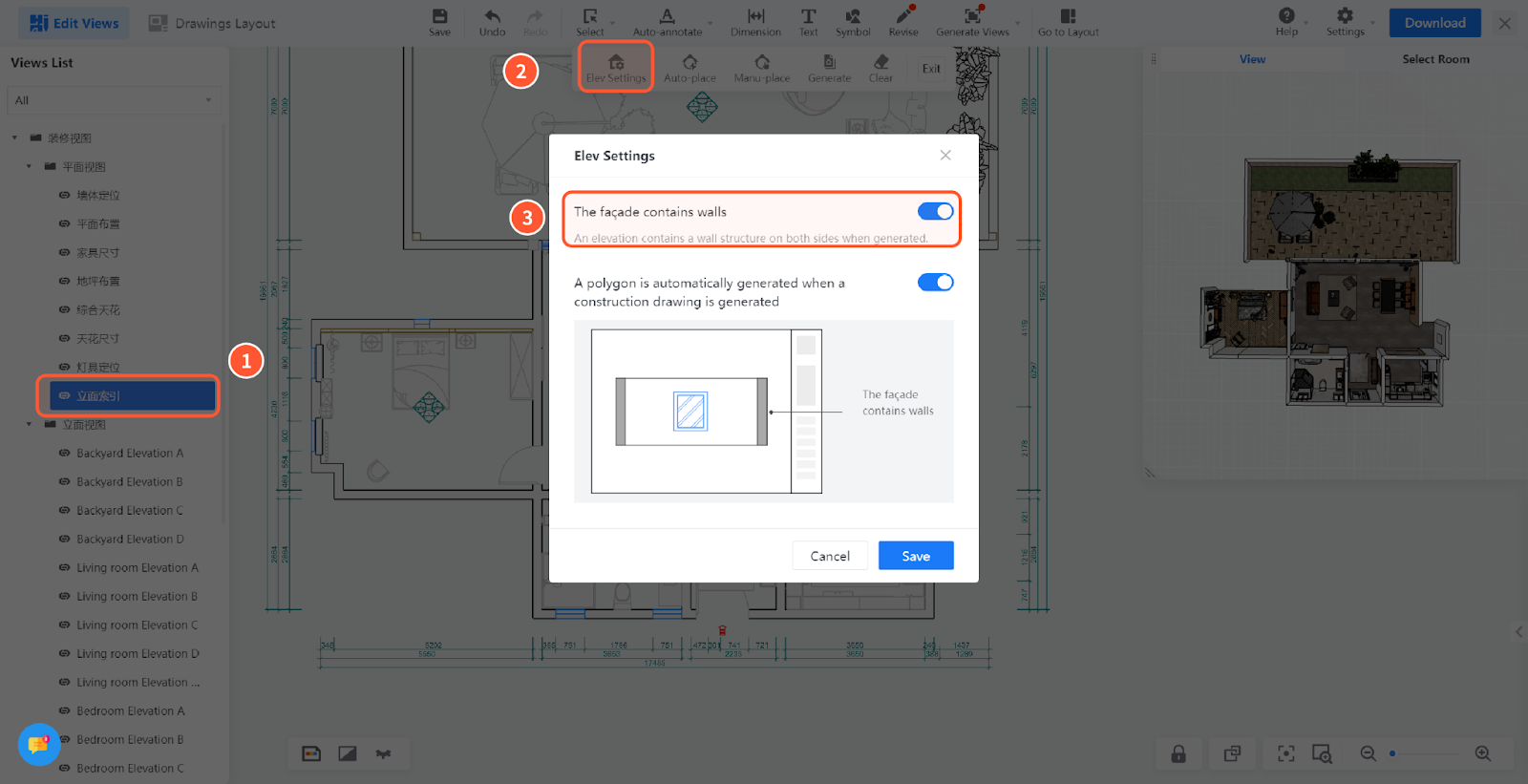Open the 'All' views filter dropdown
Screen dimensions: 1528x784
tap(113, 100)
